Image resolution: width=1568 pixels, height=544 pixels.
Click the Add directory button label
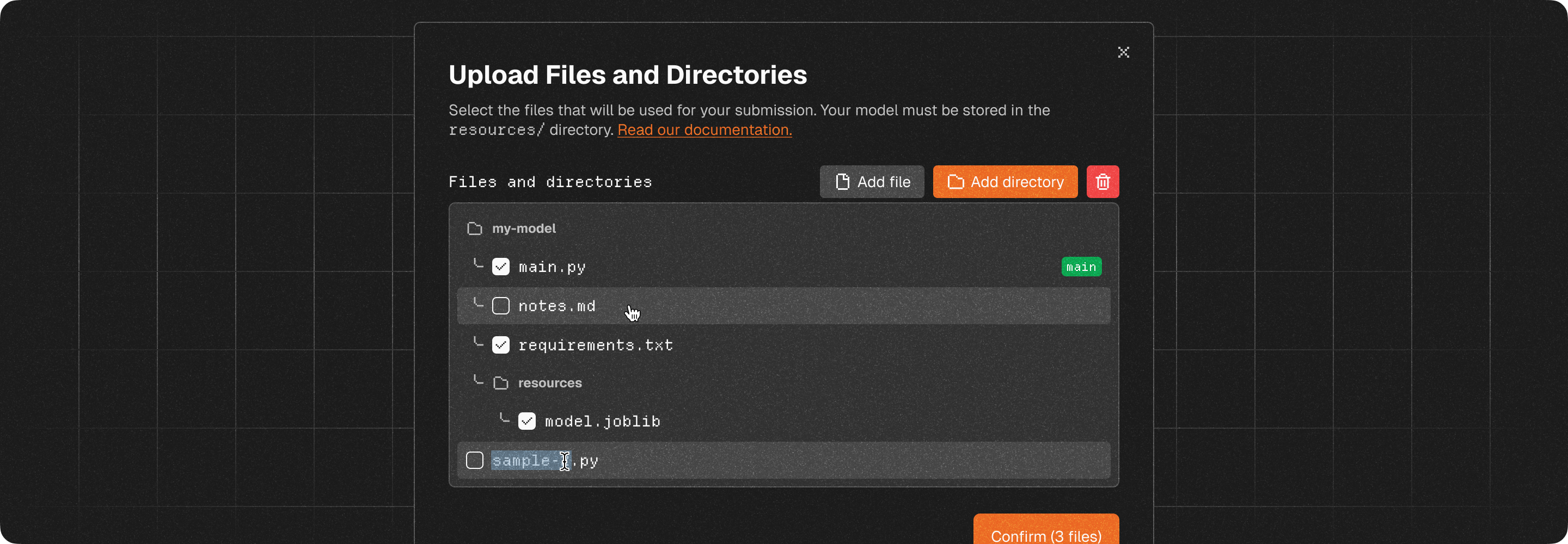click(1016, 182)
